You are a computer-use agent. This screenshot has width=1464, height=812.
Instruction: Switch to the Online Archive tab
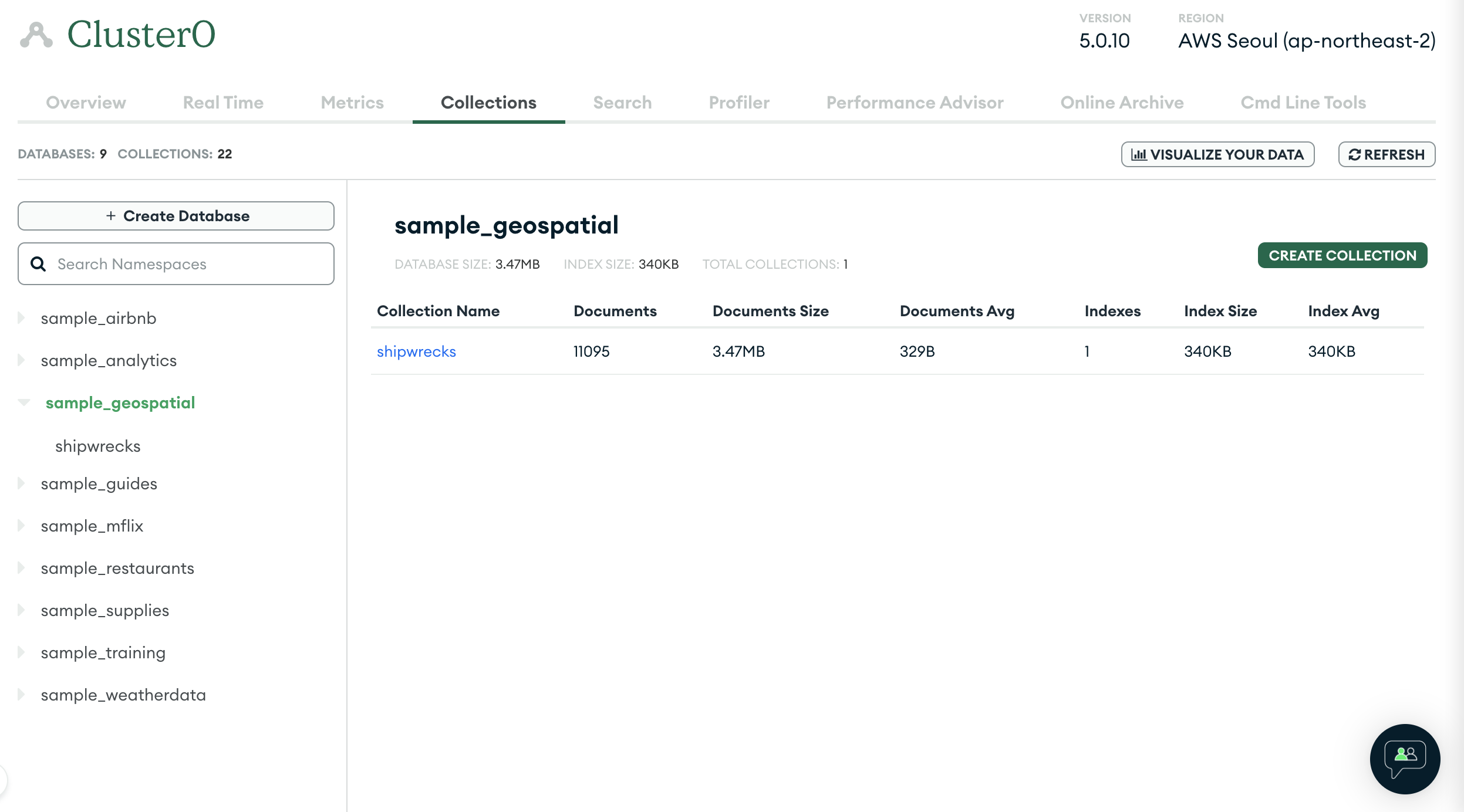point(1122,103)
